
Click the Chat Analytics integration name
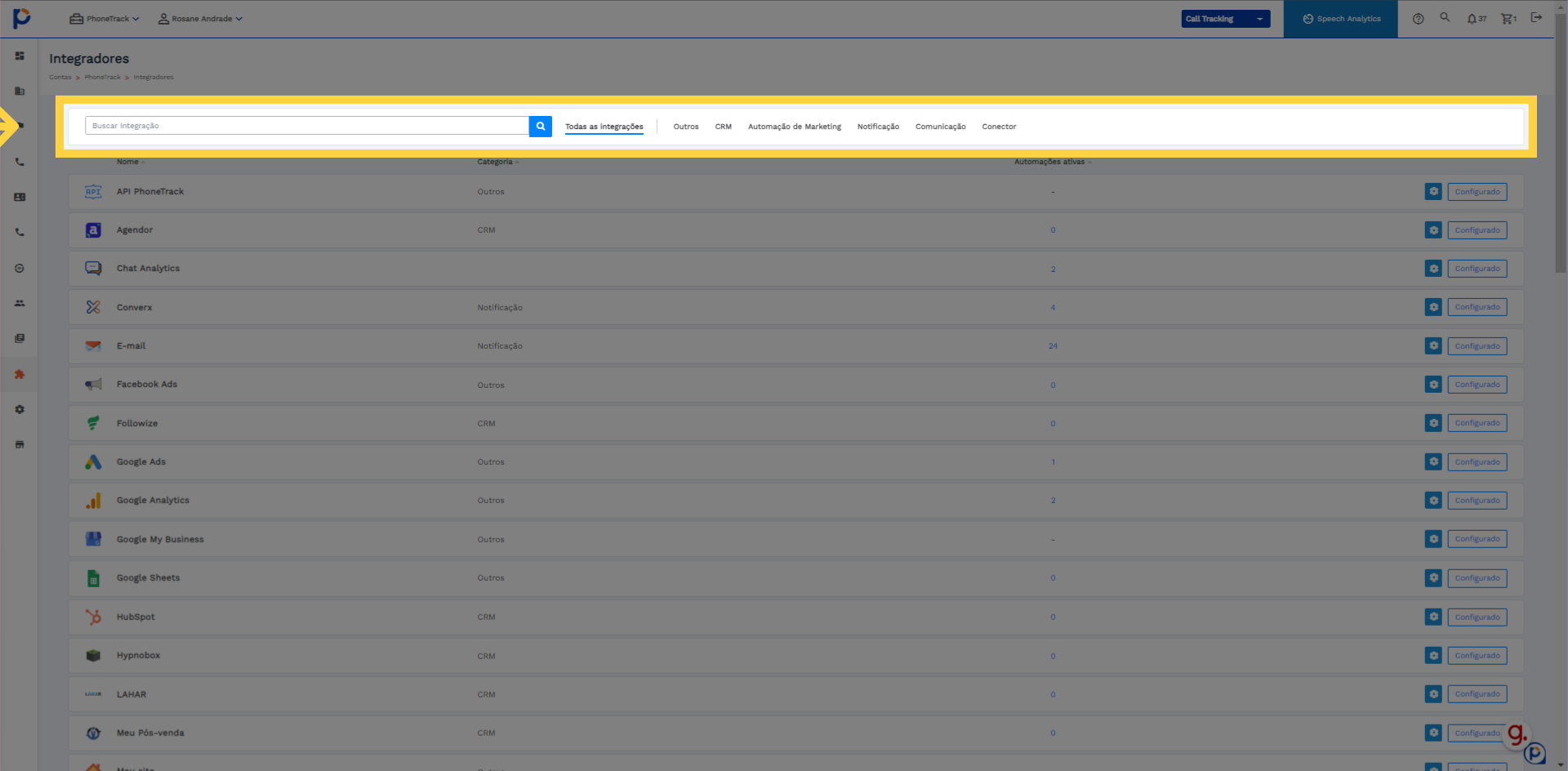[148, 269]
